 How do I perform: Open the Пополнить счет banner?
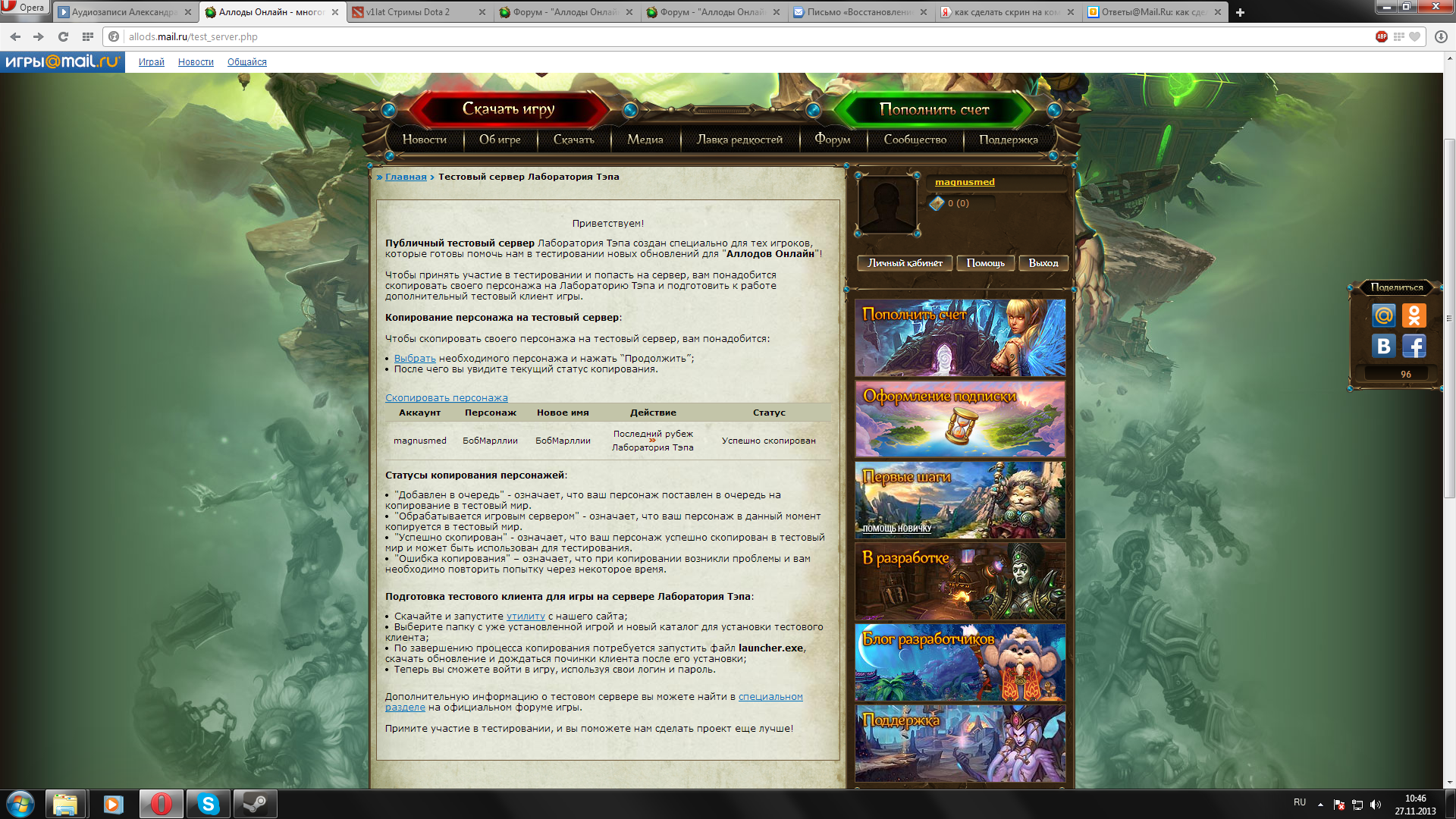(x=960, y=337)
